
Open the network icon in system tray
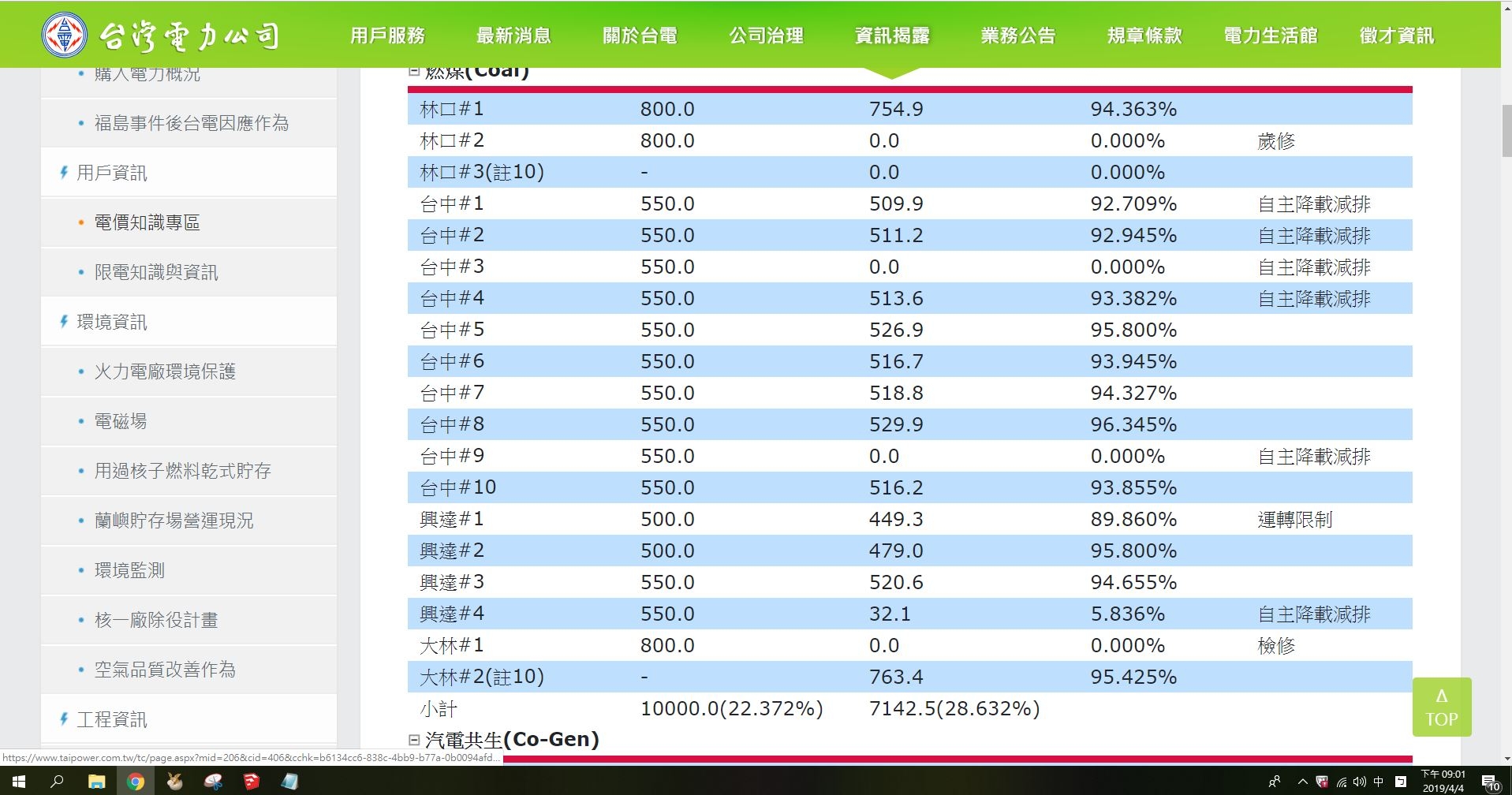click(1341, 782)
